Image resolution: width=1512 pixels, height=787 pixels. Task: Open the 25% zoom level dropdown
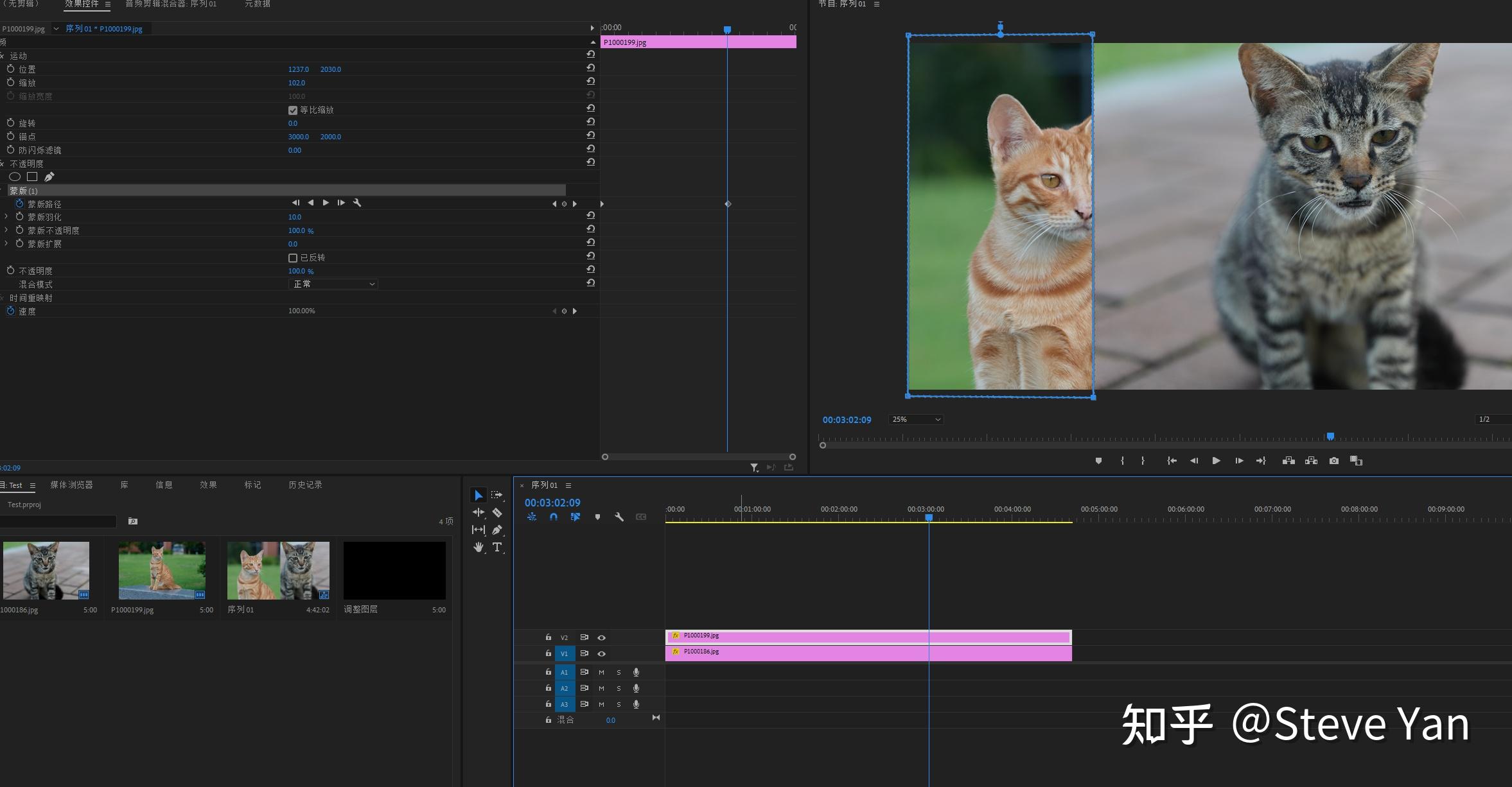click(916, 419)
